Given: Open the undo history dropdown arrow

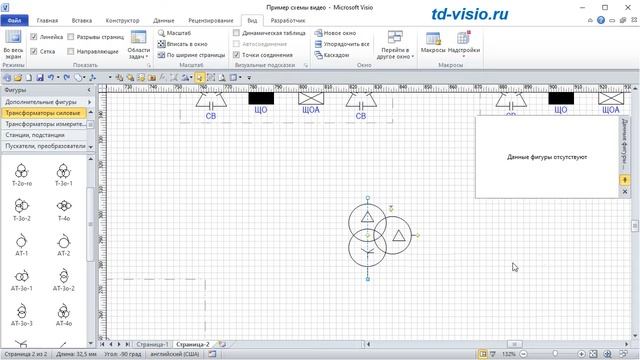Looking at the screenshot, I should tap(58, 77).
